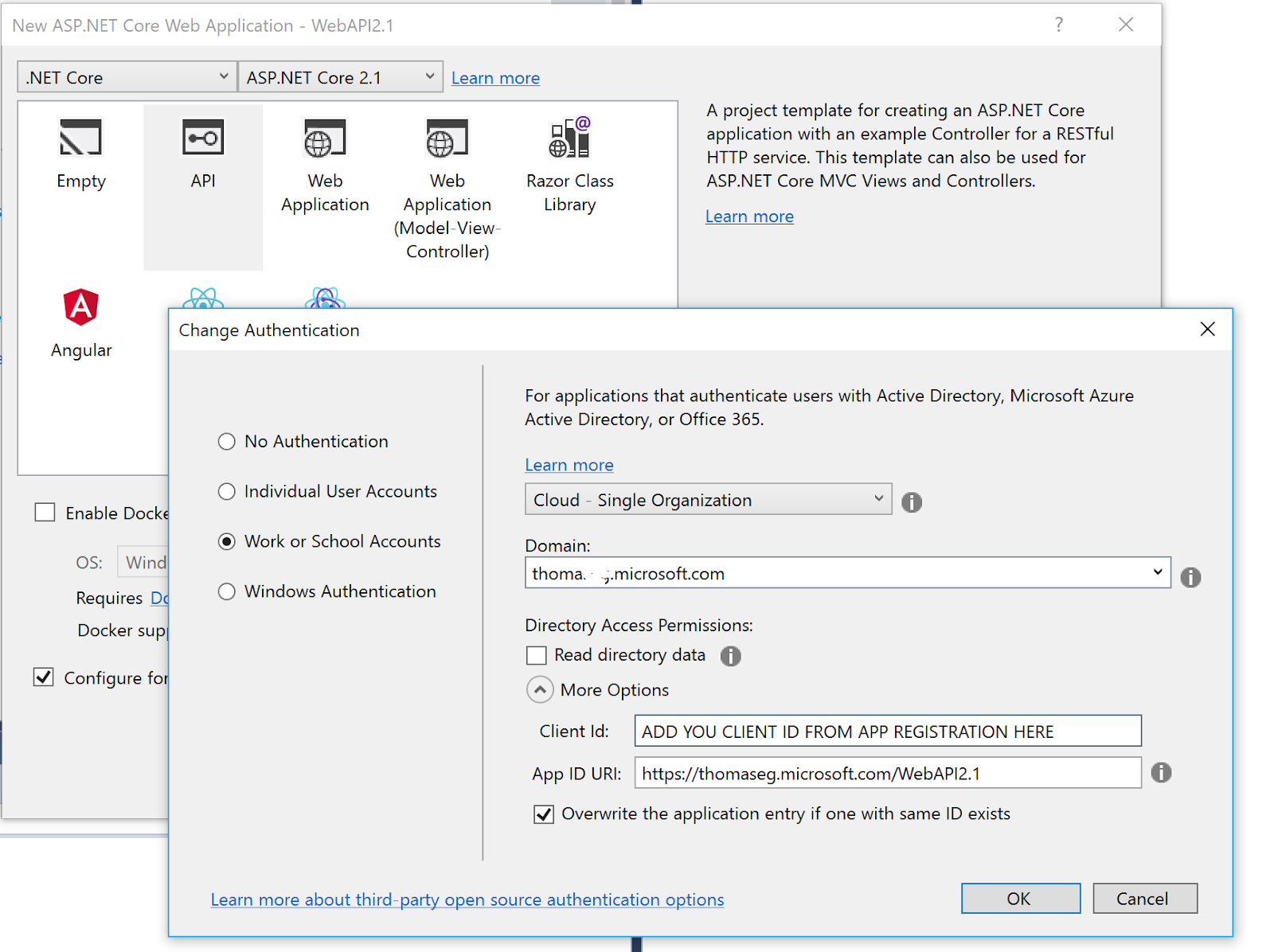This screenshot has width=1274, height=952.
Task: Click the Client Id input field
Action: [x=888, y=731]
